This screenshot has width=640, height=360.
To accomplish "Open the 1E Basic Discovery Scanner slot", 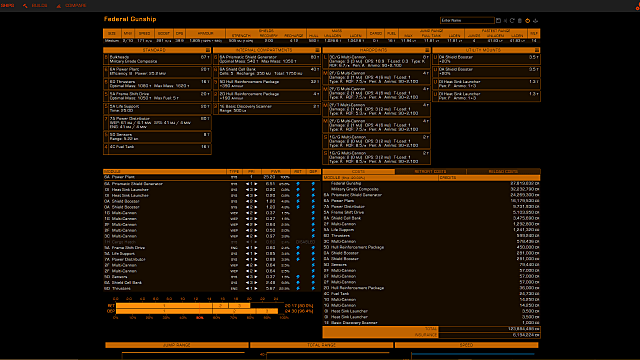I will pyautogui.click(x=267, y=109).
